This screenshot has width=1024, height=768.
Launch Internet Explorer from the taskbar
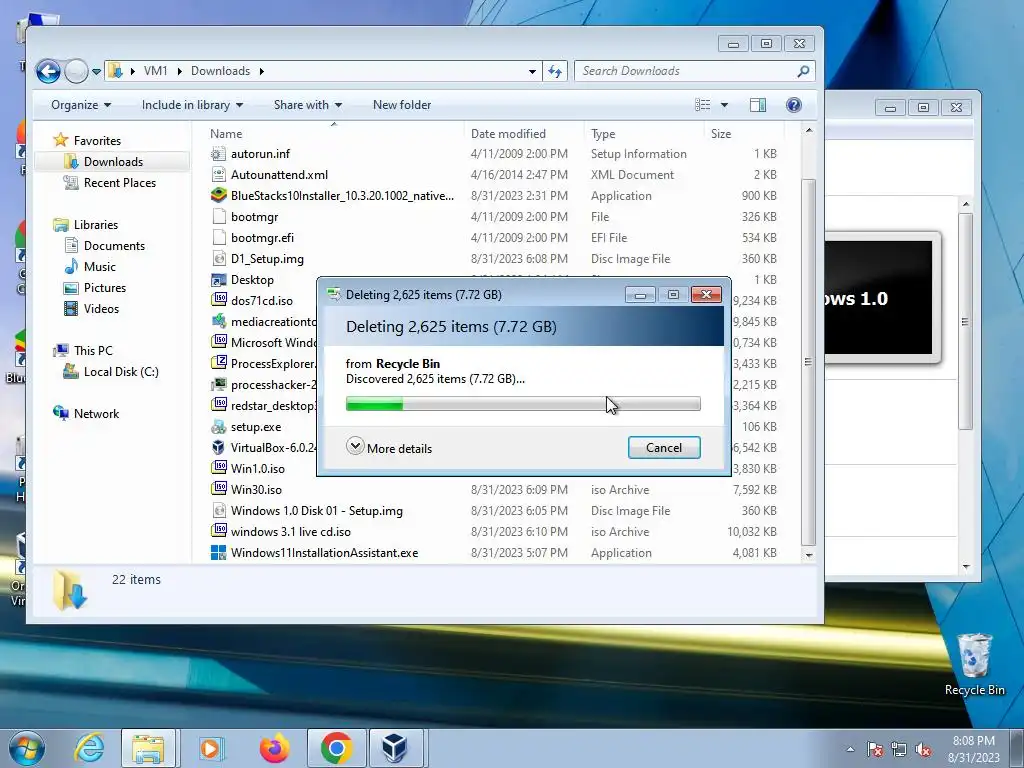[x=89, y=748]
